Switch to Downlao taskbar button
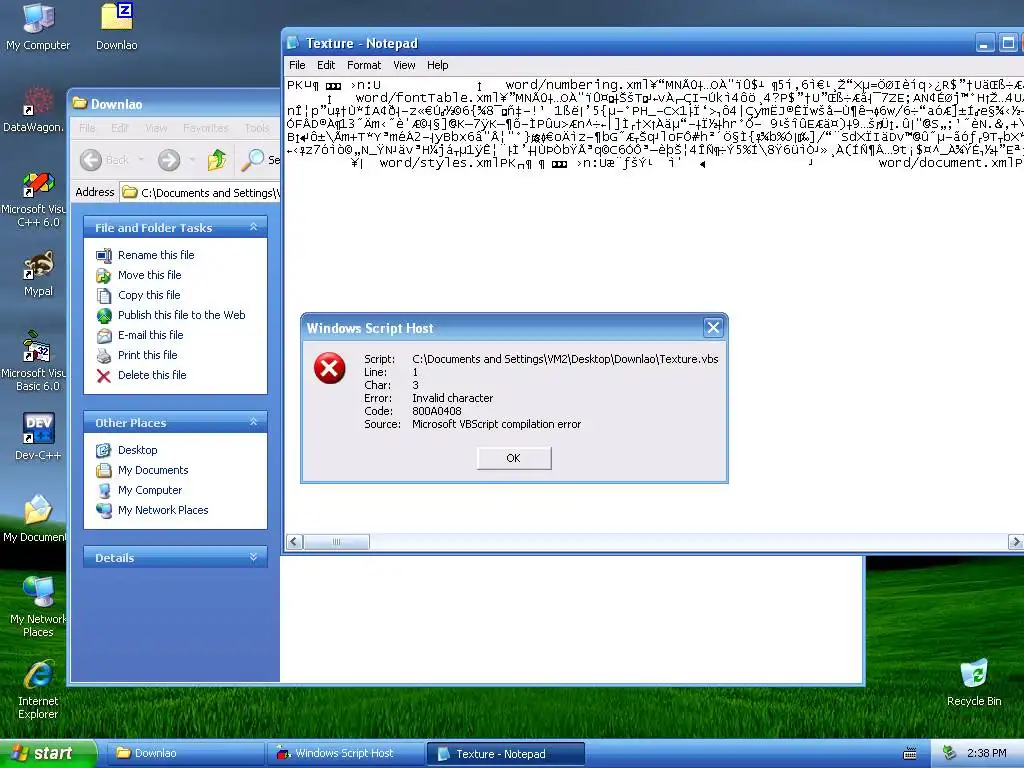1024x768 pixels. pyautogui.click(x=185, y=754)
